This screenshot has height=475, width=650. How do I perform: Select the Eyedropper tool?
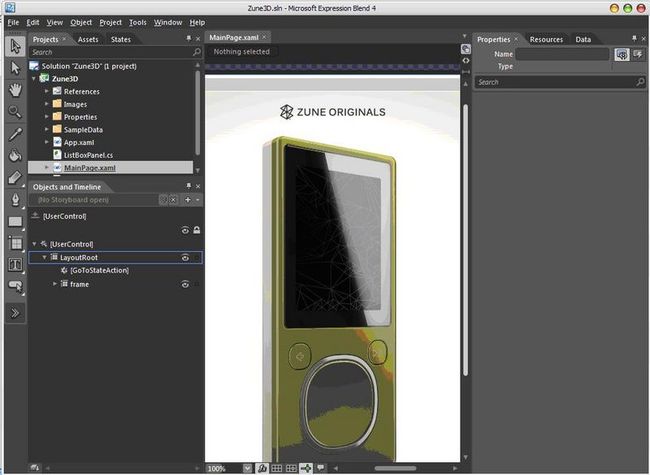coord(15,134)
